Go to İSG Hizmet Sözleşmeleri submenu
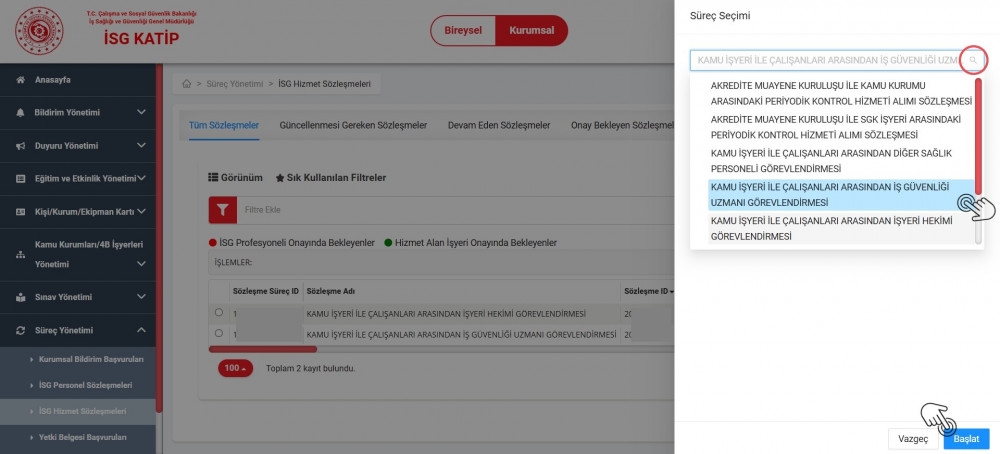 [x=82, y=411]
